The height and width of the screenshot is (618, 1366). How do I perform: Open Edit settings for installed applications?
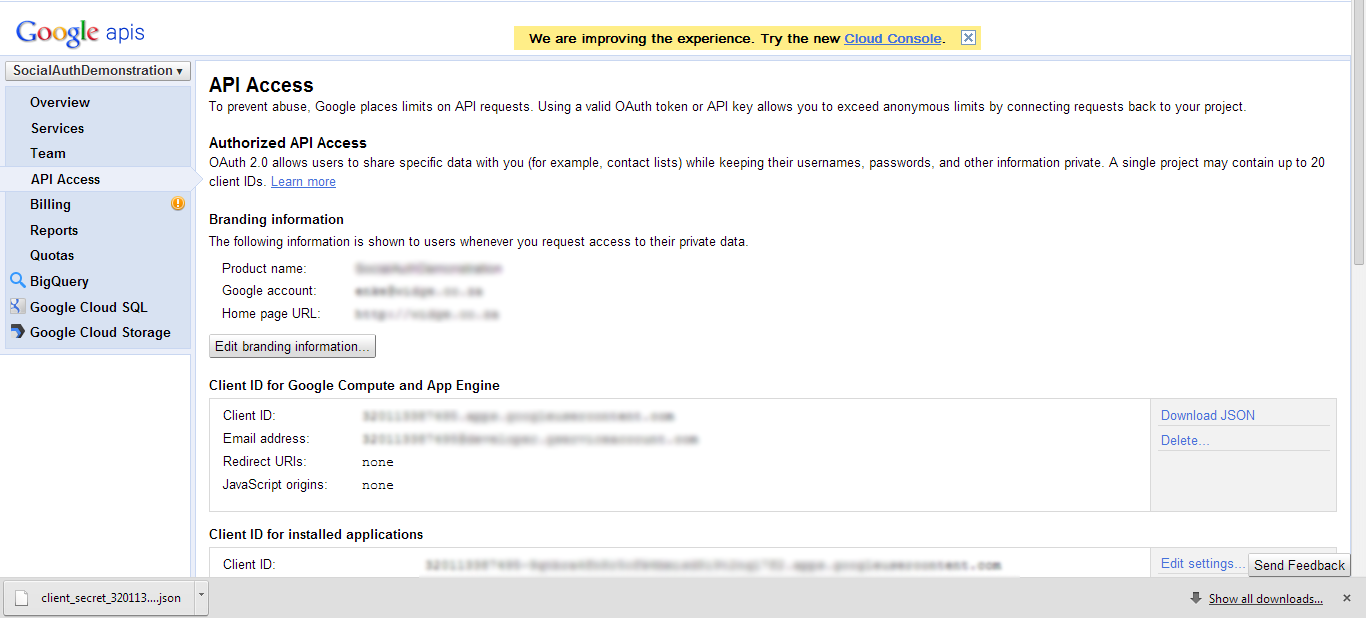1203,563
